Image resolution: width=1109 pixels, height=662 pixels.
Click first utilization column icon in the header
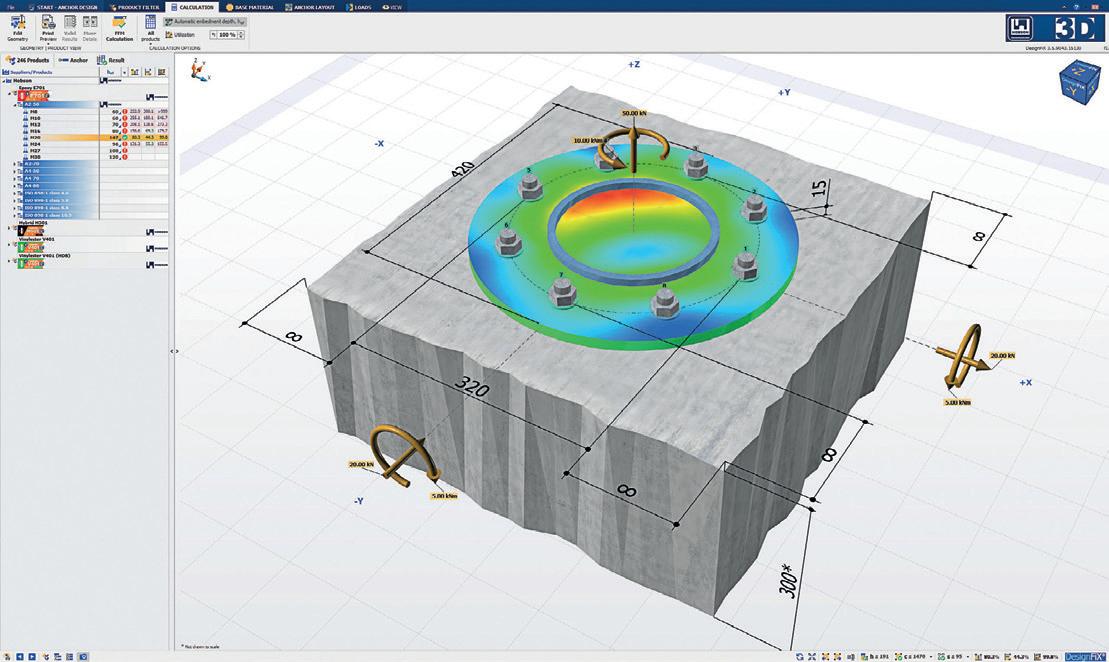click(x=134, y=72)
